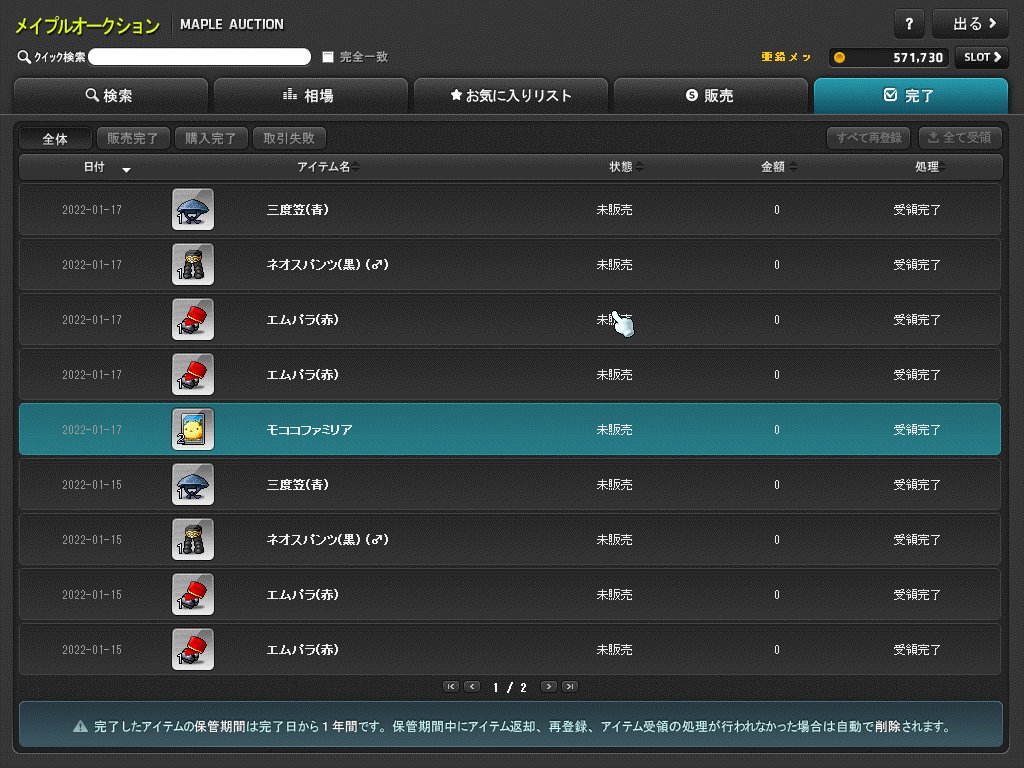The width and height of the screenshot is (1024, 768).
Task: Go to previous page arrow
Action: pos(472,686)
